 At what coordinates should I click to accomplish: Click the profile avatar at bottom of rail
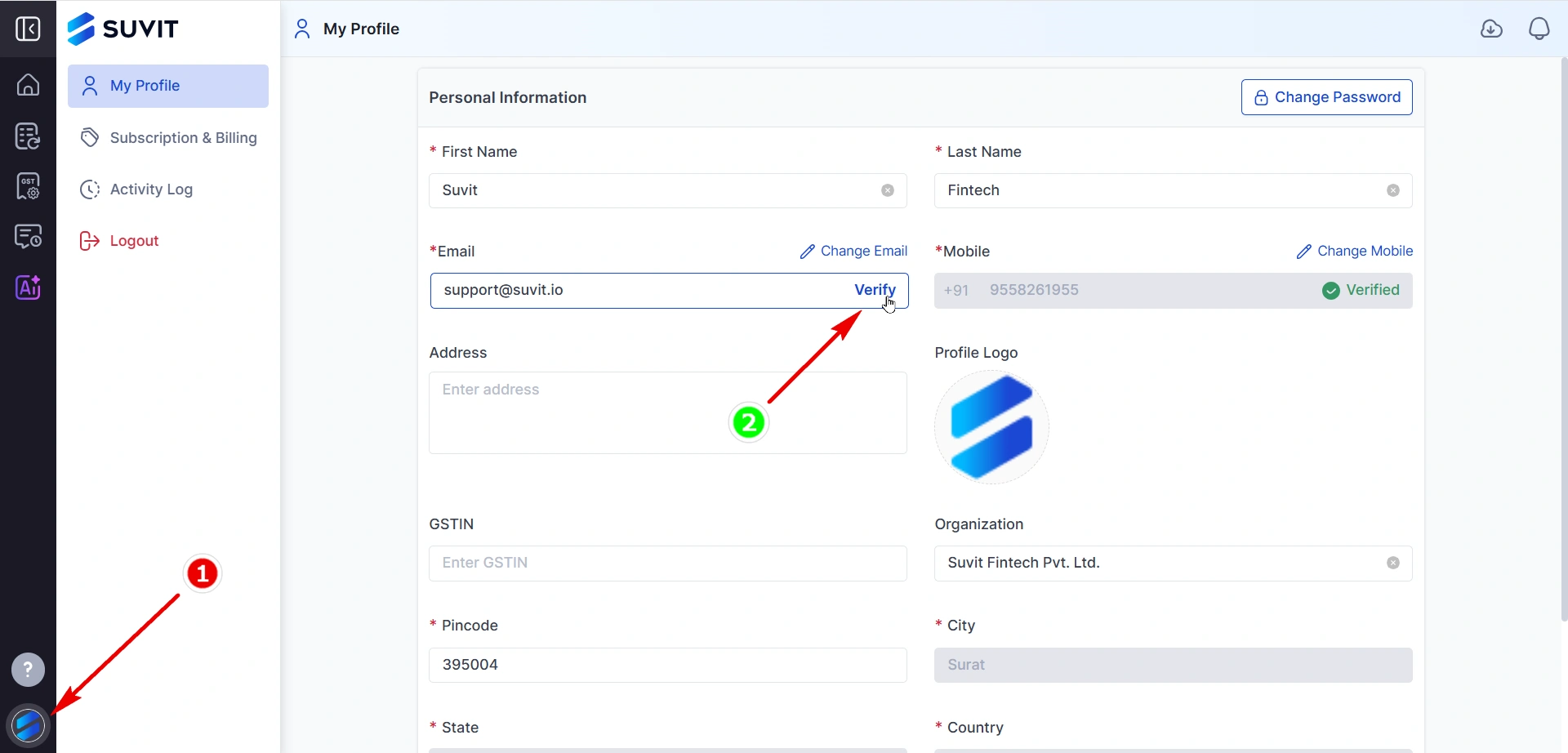[28, 725]
